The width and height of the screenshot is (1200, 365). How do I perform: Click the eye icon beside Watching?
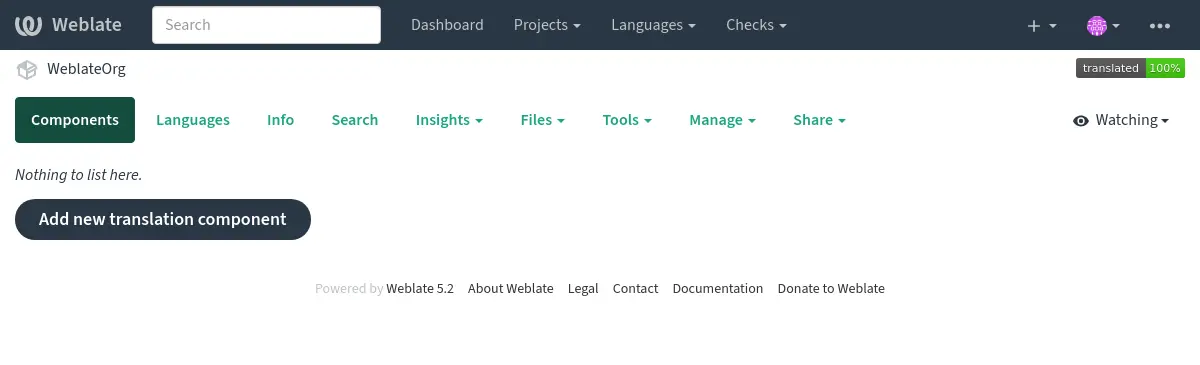point(1081,121)
